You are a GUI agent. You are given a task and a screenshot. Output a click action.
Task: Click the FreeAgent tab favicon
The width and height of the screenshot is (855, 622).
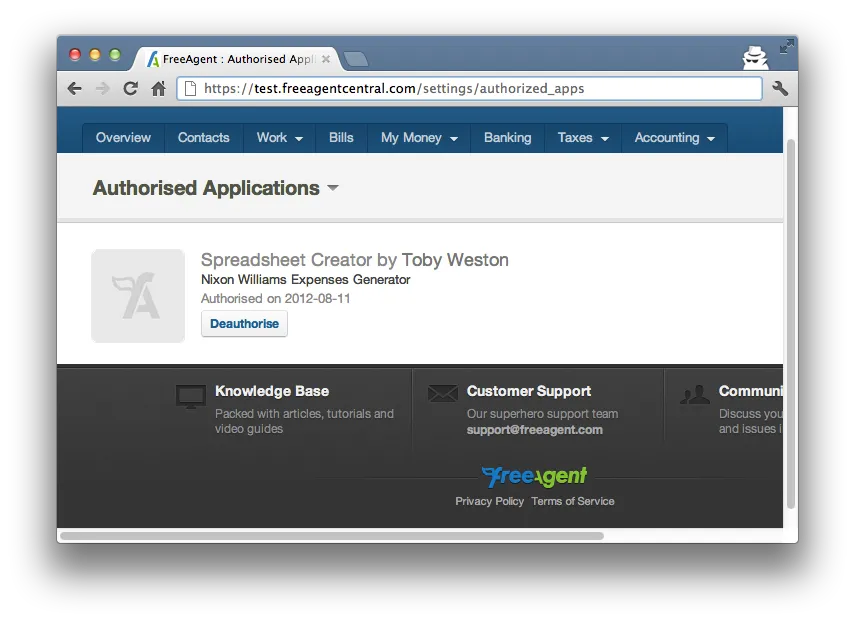[153, 59]
